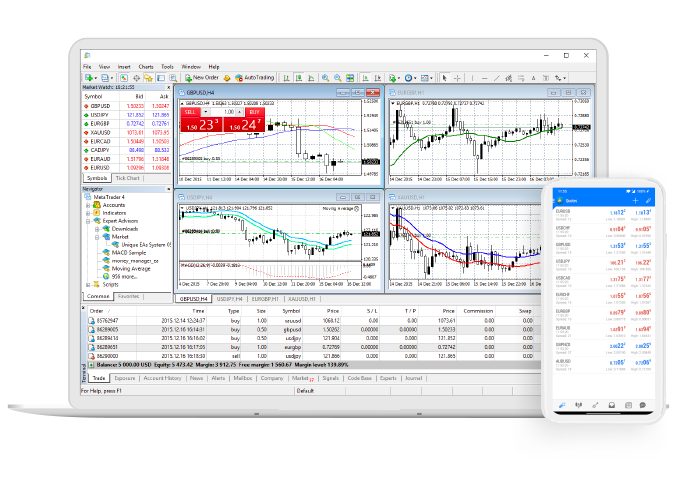Switch chart to Line Chart mode
This screenshot has width=679, height=479.
point(311,78)
